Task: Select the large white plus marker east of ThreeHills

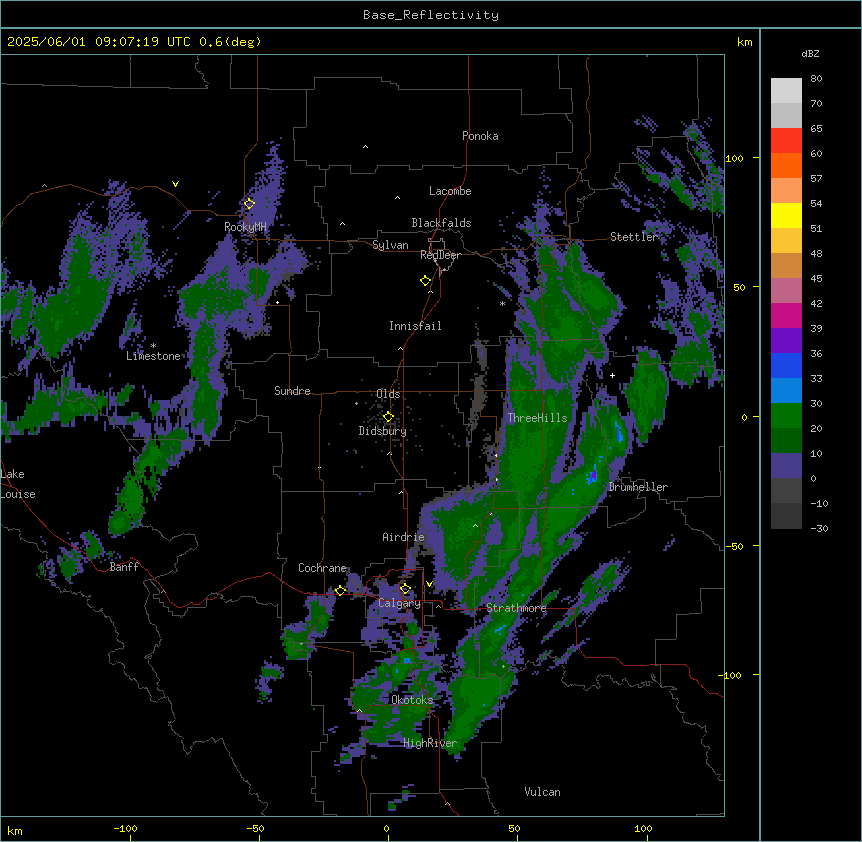Action: (612, 375)
